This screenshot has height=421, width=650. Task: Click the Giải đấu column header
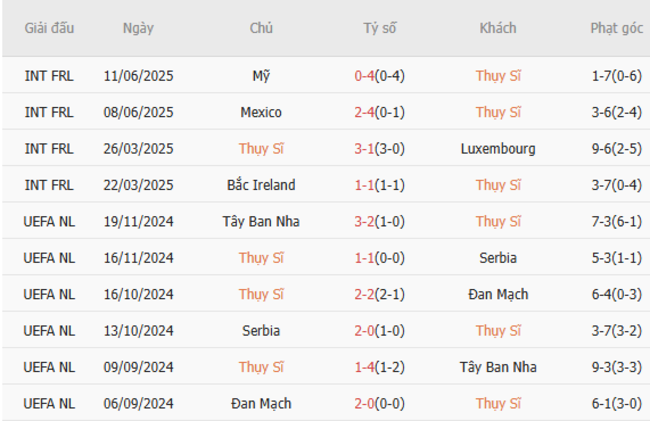point(49,28)
